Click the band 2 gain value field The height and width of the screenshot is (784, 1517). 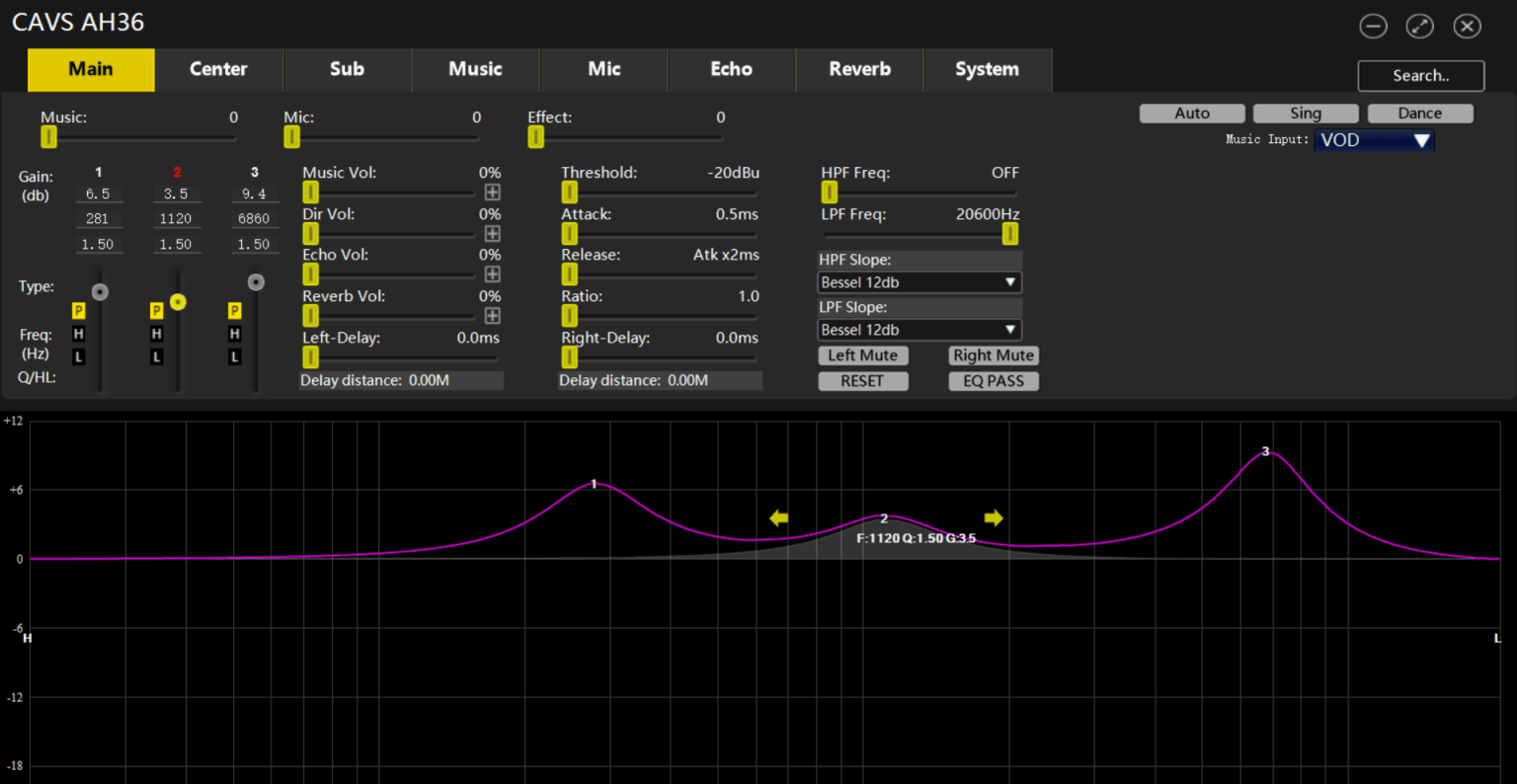(x=176, y=195)
